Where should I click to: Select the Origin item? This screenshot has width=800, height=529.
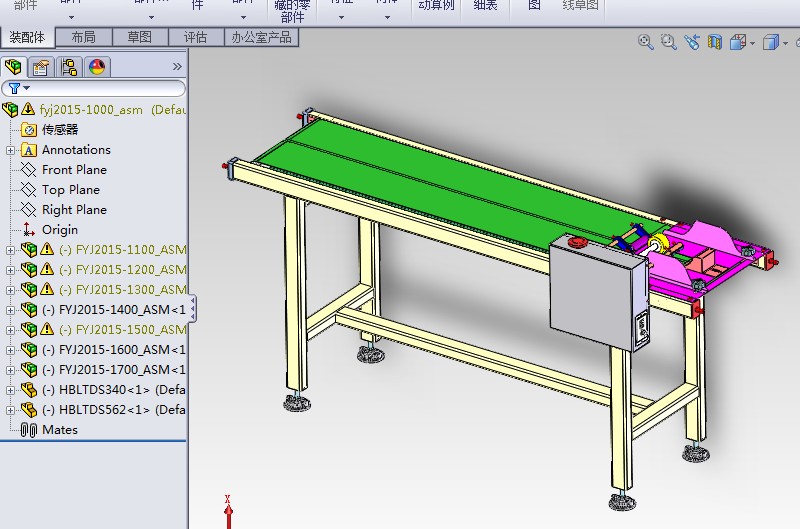[60, 230]
